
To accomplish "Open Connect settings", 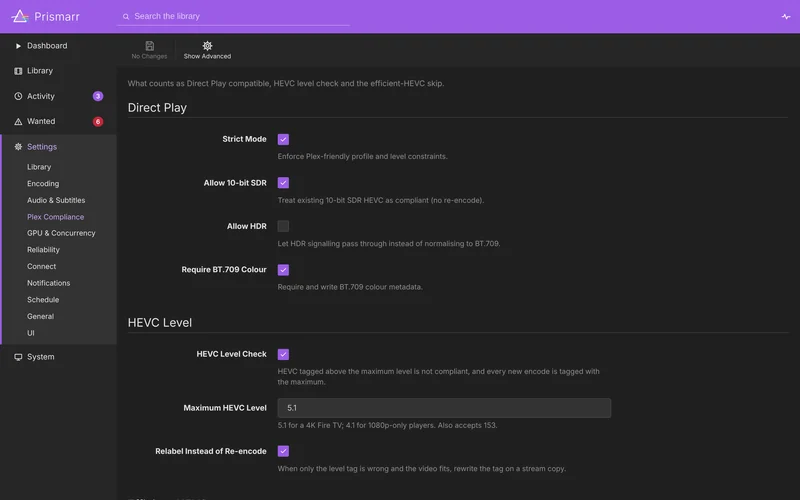I will [x=41, y=266].
